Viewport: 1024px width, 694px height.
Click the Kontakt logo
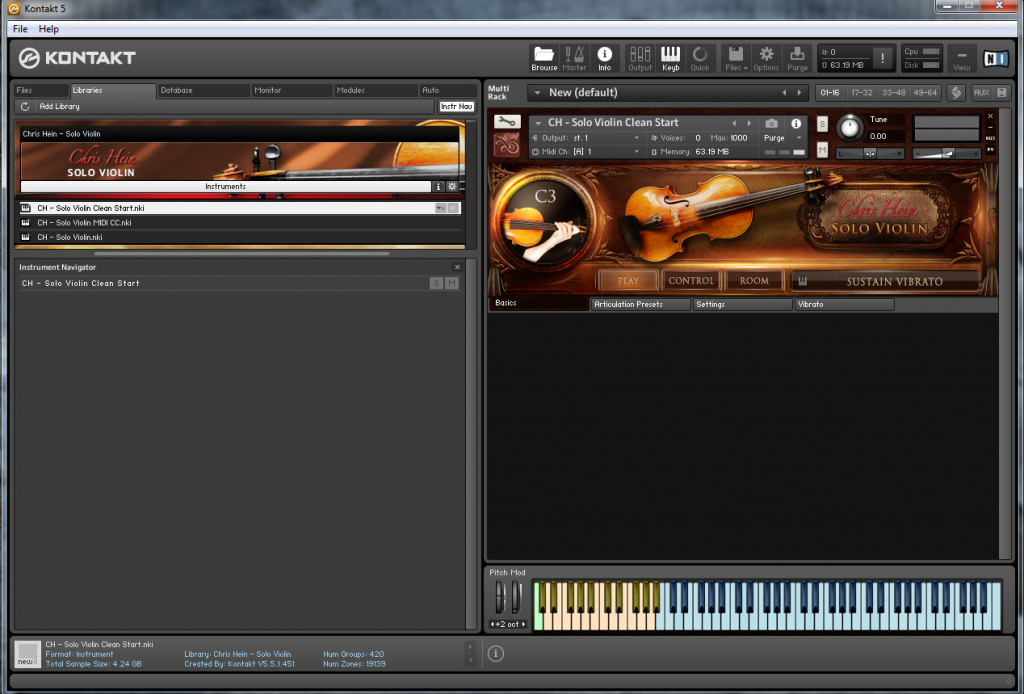pos(77,58)
